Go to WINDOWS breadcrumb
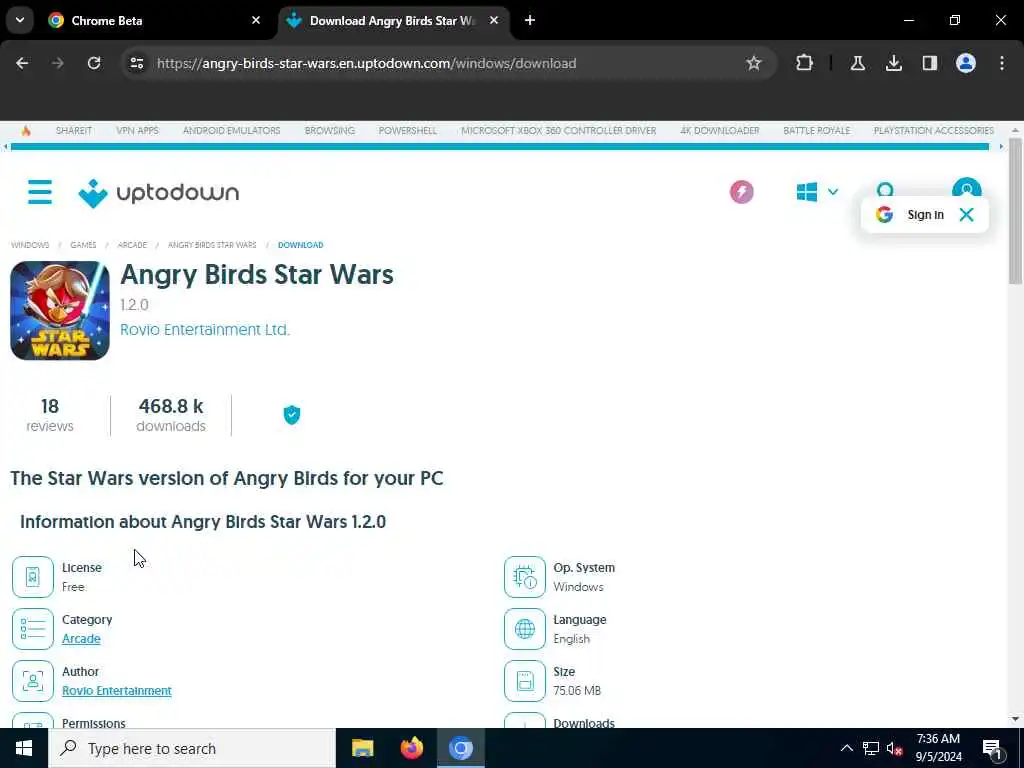1024x768 pixels. tap(30, 245)
